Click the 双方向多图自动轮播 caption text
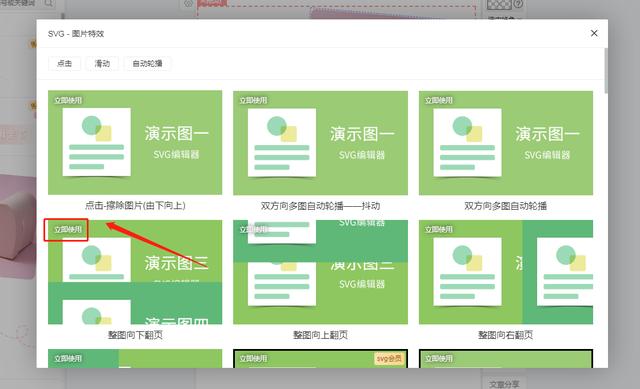The width and height of the screenshot is (640, 389). 505,206
